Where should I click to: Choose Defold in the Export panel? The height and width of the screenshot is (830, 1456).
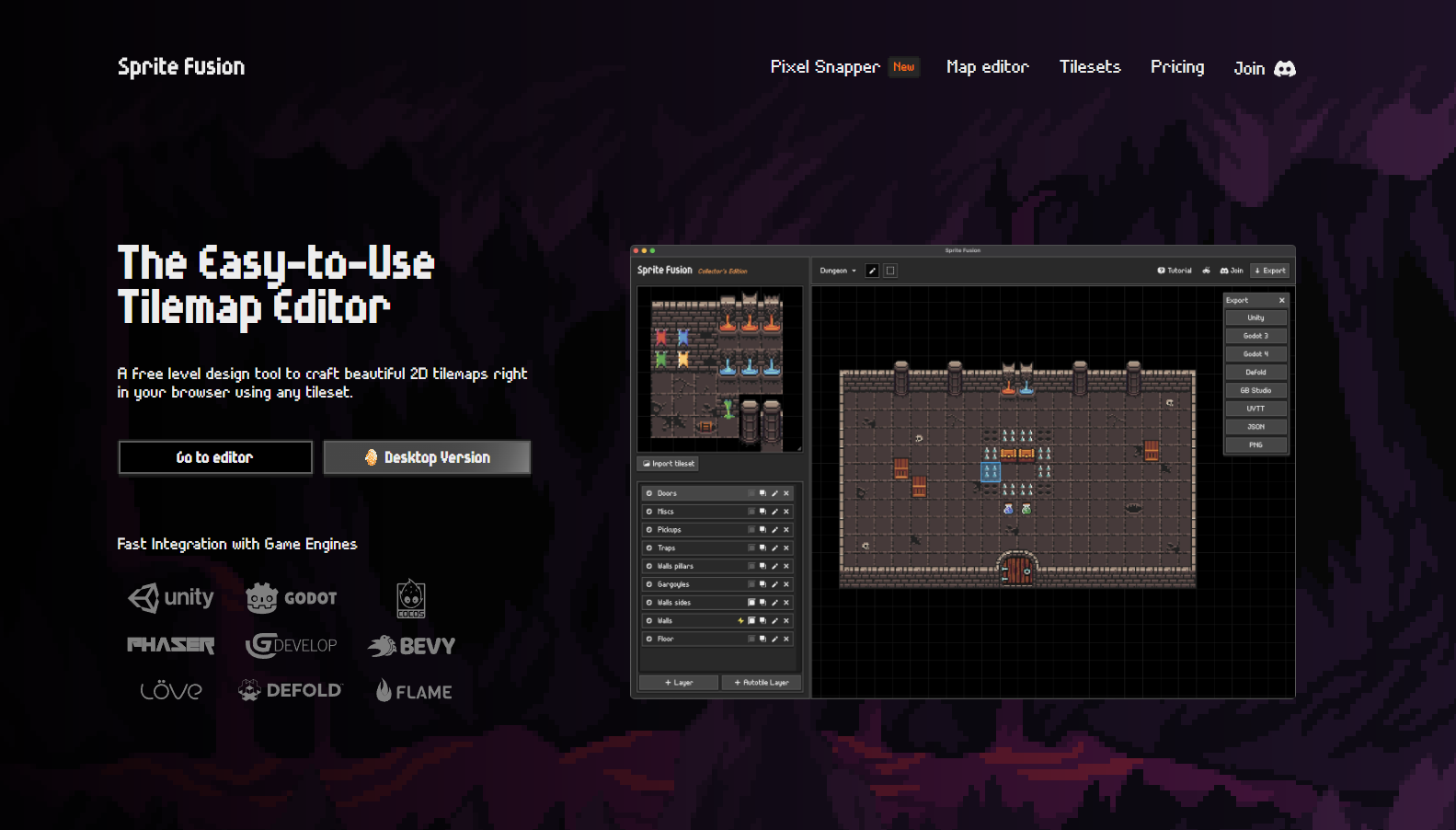coord(1255,373)
